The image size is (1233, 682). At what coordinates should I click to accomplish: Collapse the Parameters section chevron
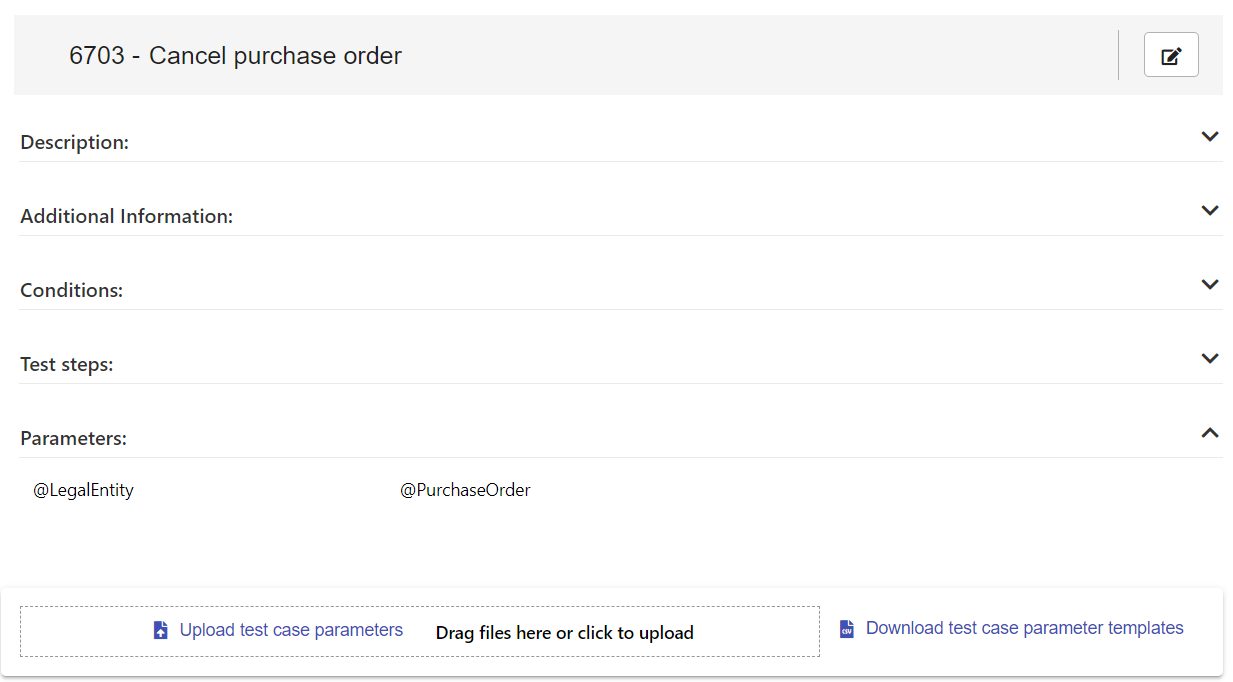click(x=1210, y=433)
